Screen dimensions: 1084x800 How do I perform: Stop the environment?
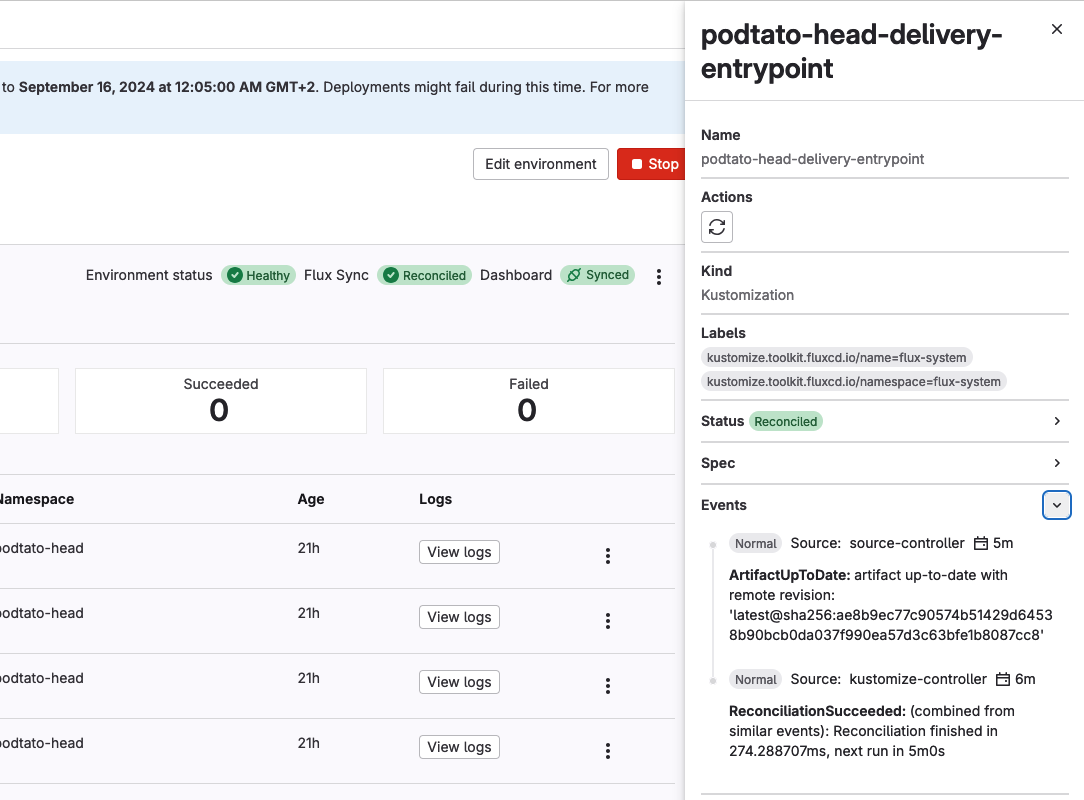pyautogui.click(x=652, y=164)
